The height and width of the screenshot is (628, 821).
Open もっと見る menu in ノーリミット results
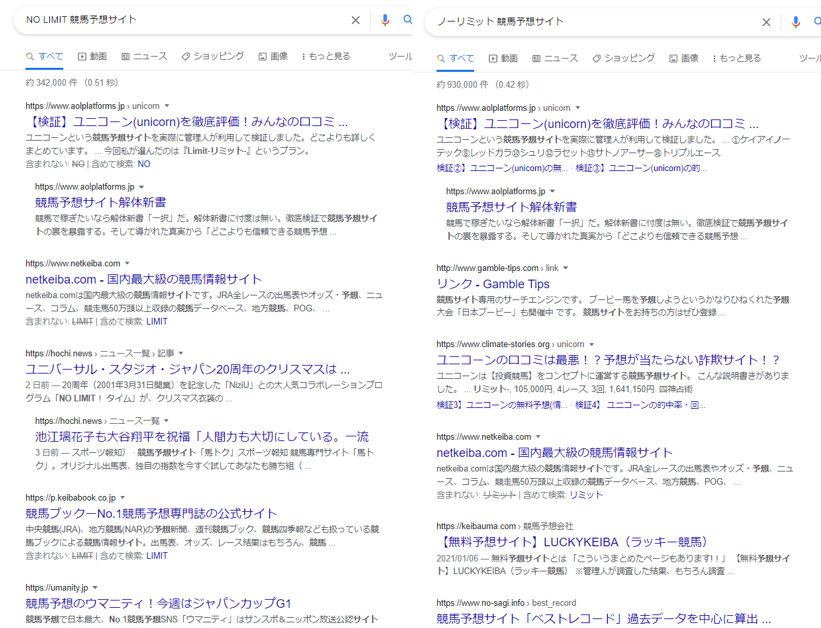pyautogui.click(x=737, y=59)
